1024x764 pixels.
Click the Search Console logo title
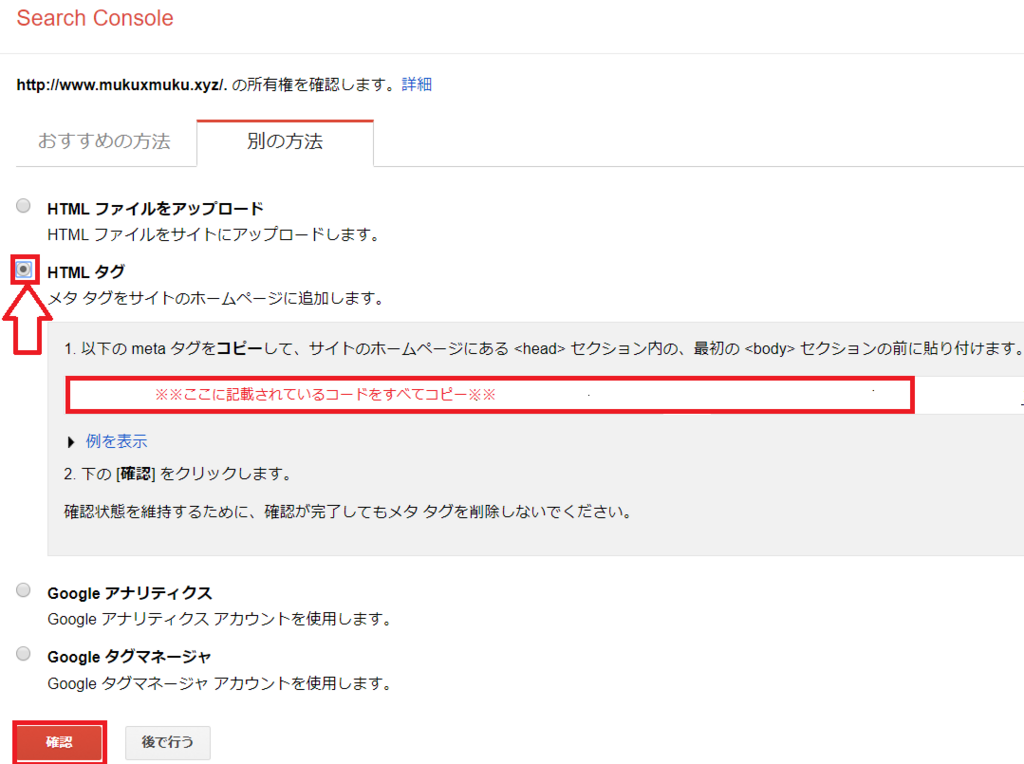[95, 18]
